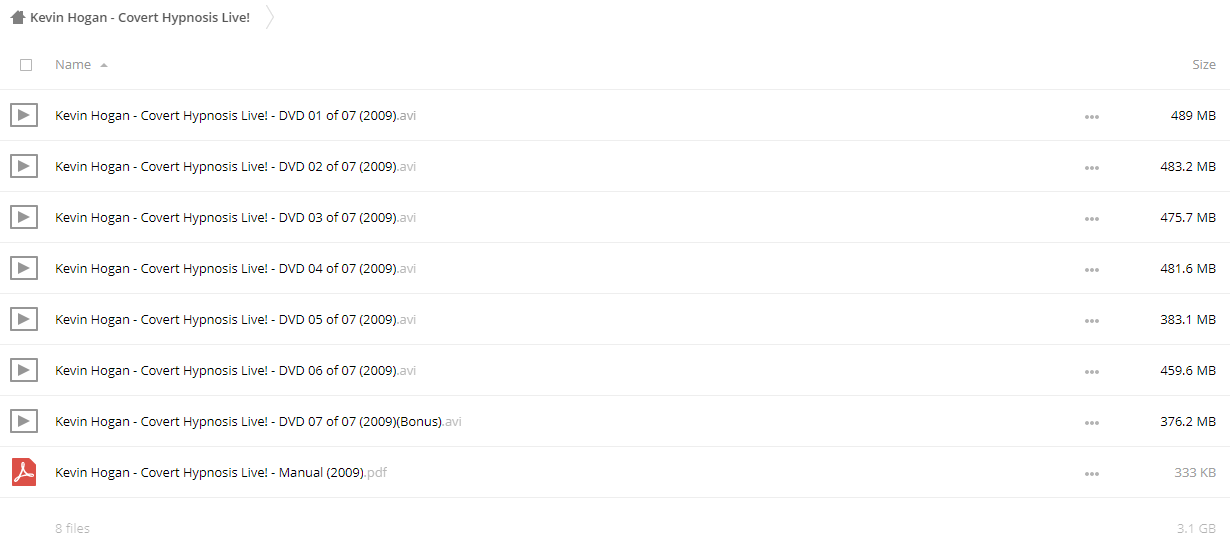
Task: Sort by Name column header
Action: coord(73,65)
